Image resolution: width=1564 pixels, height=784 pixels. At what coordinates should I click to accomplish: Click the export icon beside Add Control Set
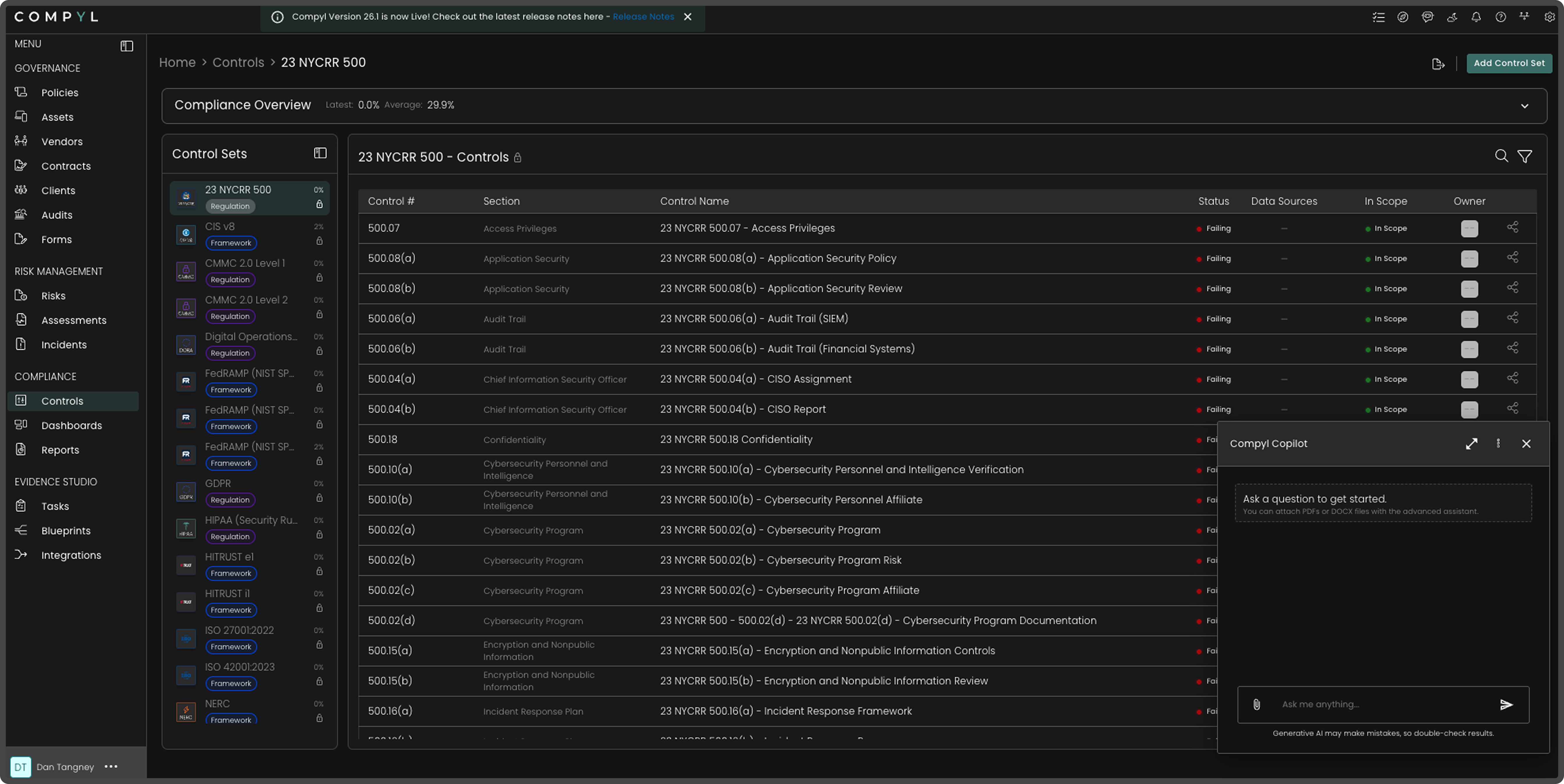1438,64
